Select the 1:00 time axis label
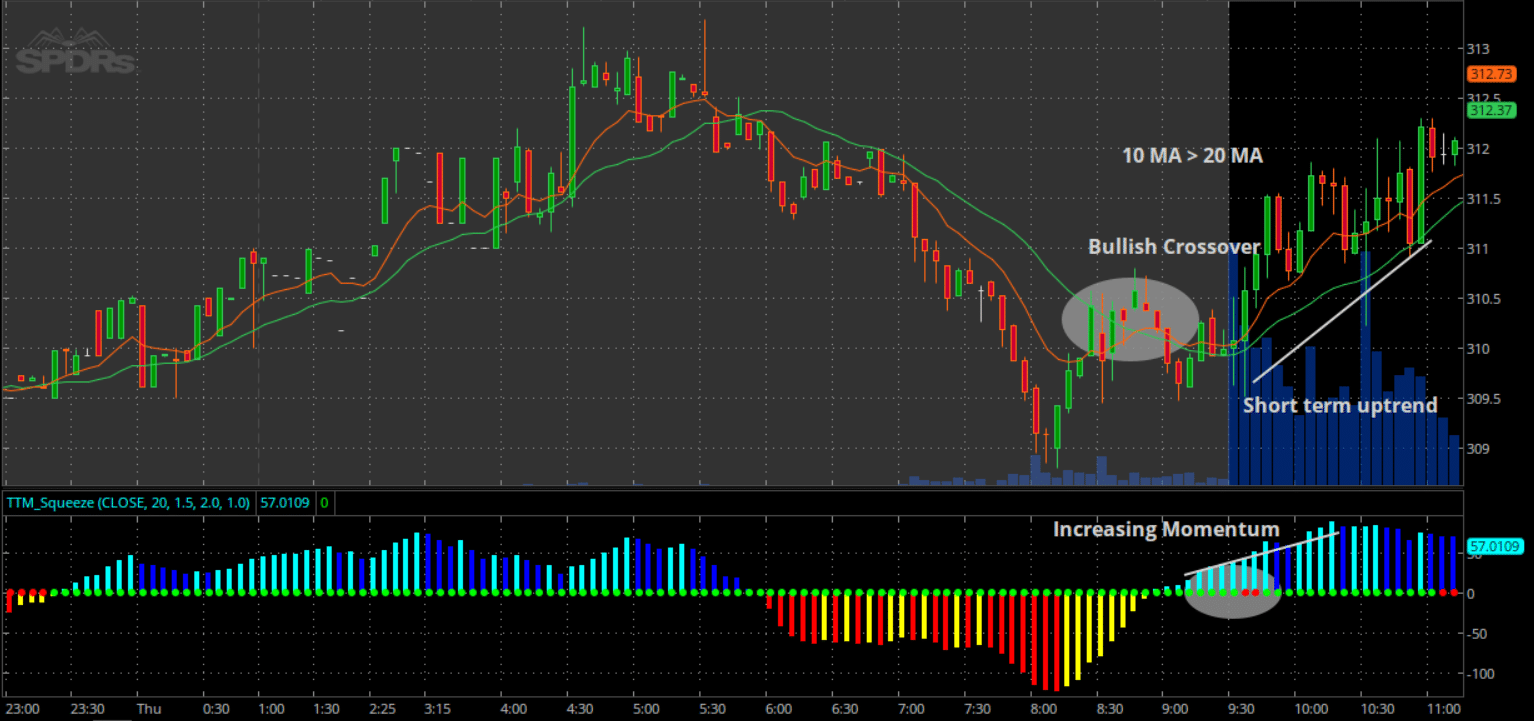The height and width of the screenshot is (721, 1534). pyautogui.click(x=271, y=708)
